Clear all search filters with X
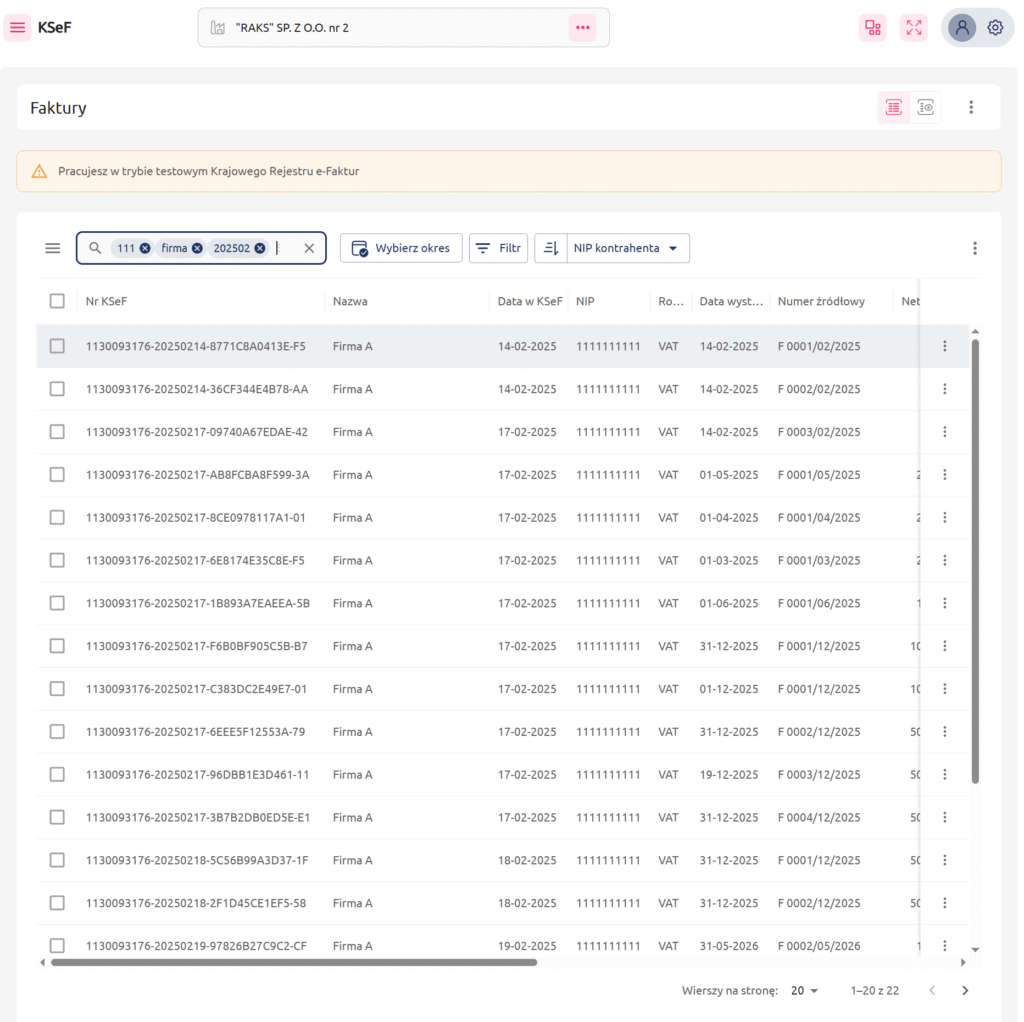1024x1022 pixels. point(309,248)
